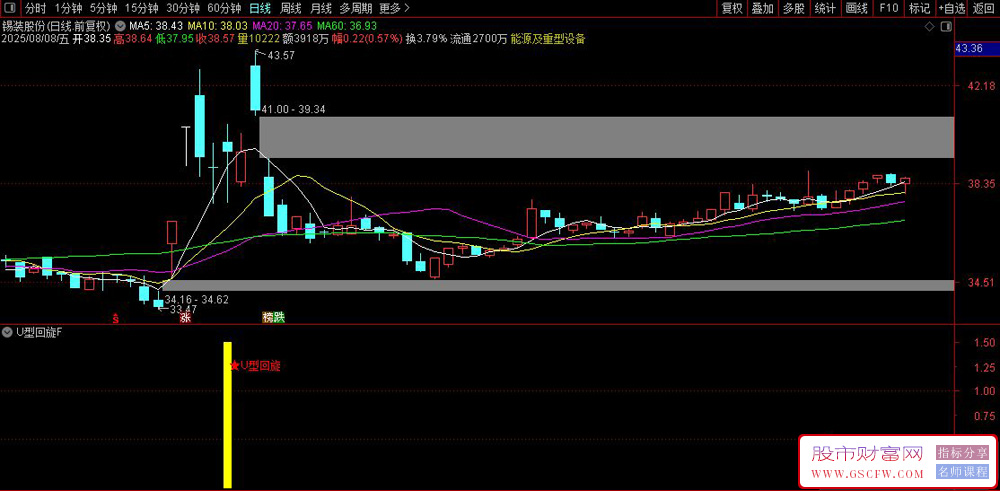Click the 34.51 price axis label
This screenshot has width=1000, height=491.
coord(981,282)
